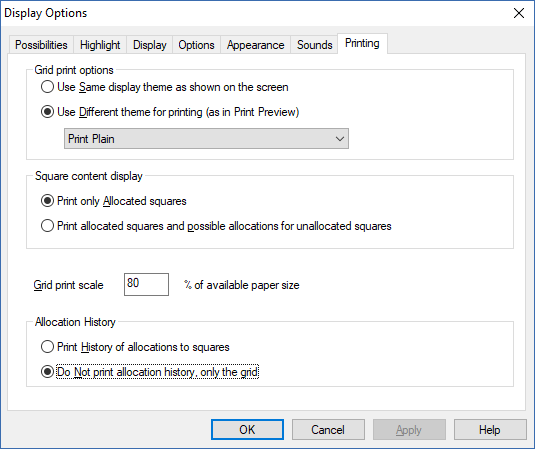Click the Cancel button
535x449 pixels.
[x=328, y=430]
